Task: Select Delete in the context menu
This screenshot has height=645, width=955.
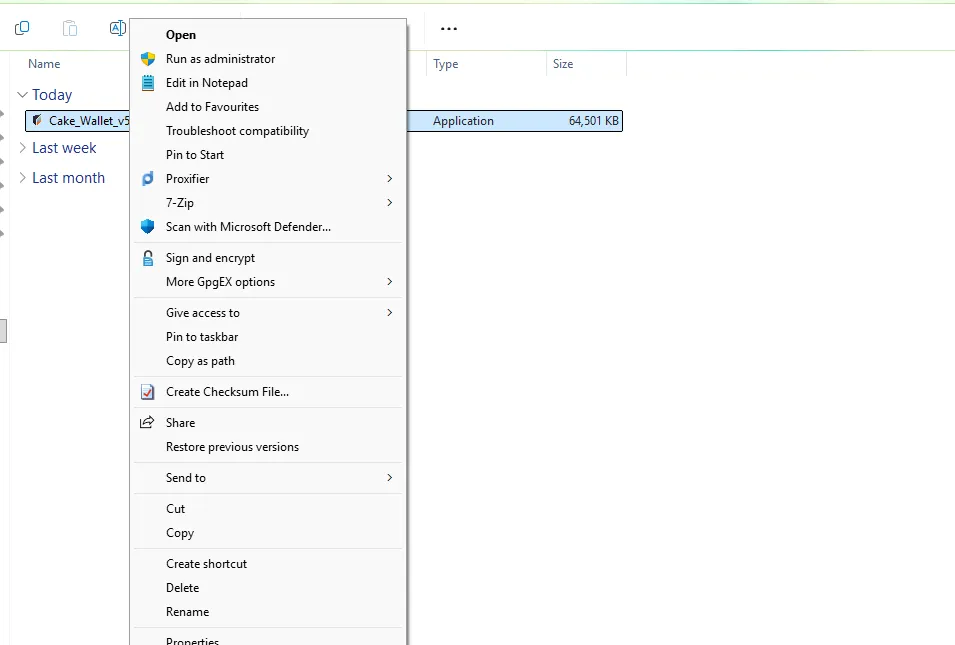Action: click(x=268, y=588)
